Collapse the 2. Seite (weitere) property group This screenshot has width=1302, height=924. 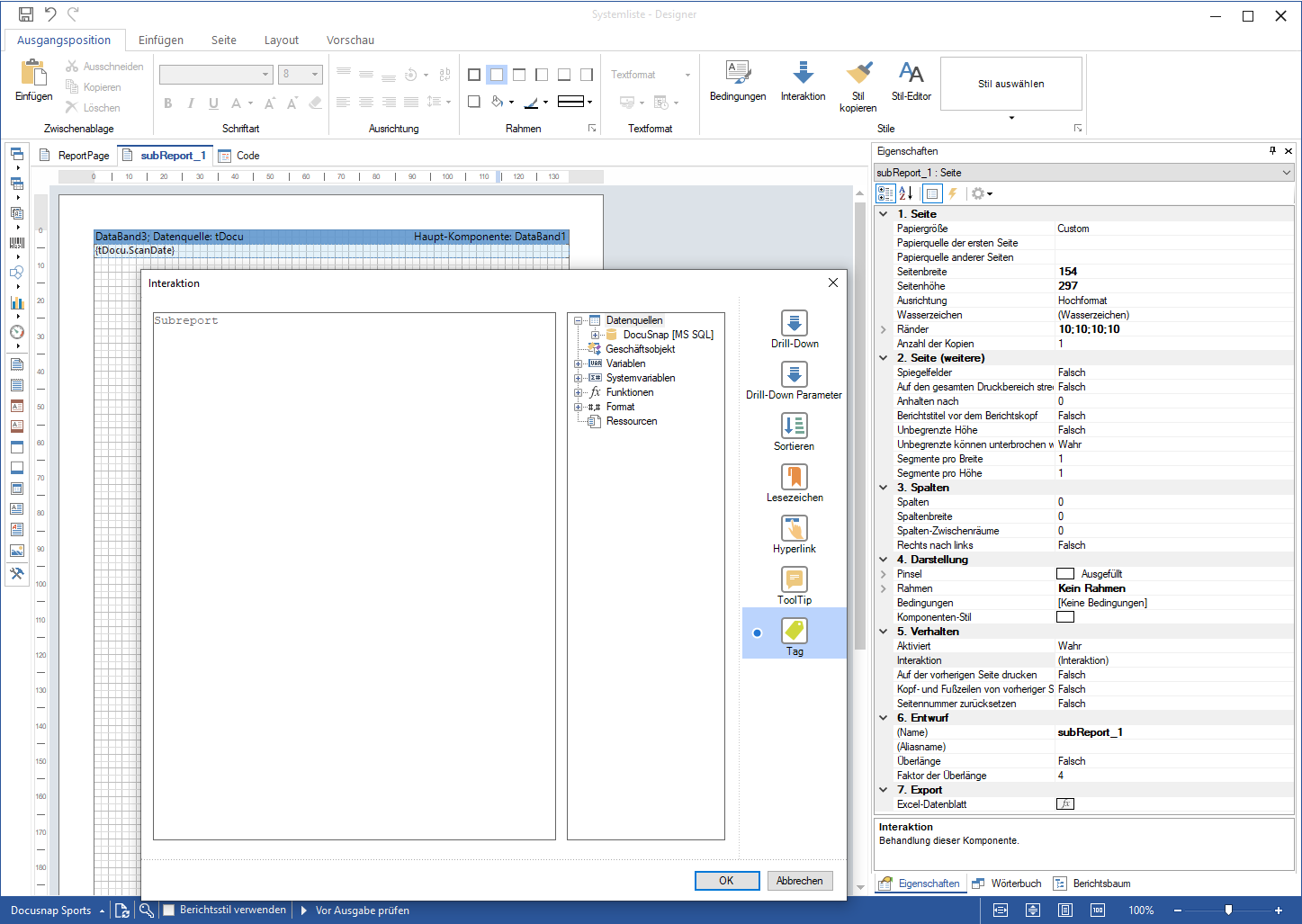point(884,358)
